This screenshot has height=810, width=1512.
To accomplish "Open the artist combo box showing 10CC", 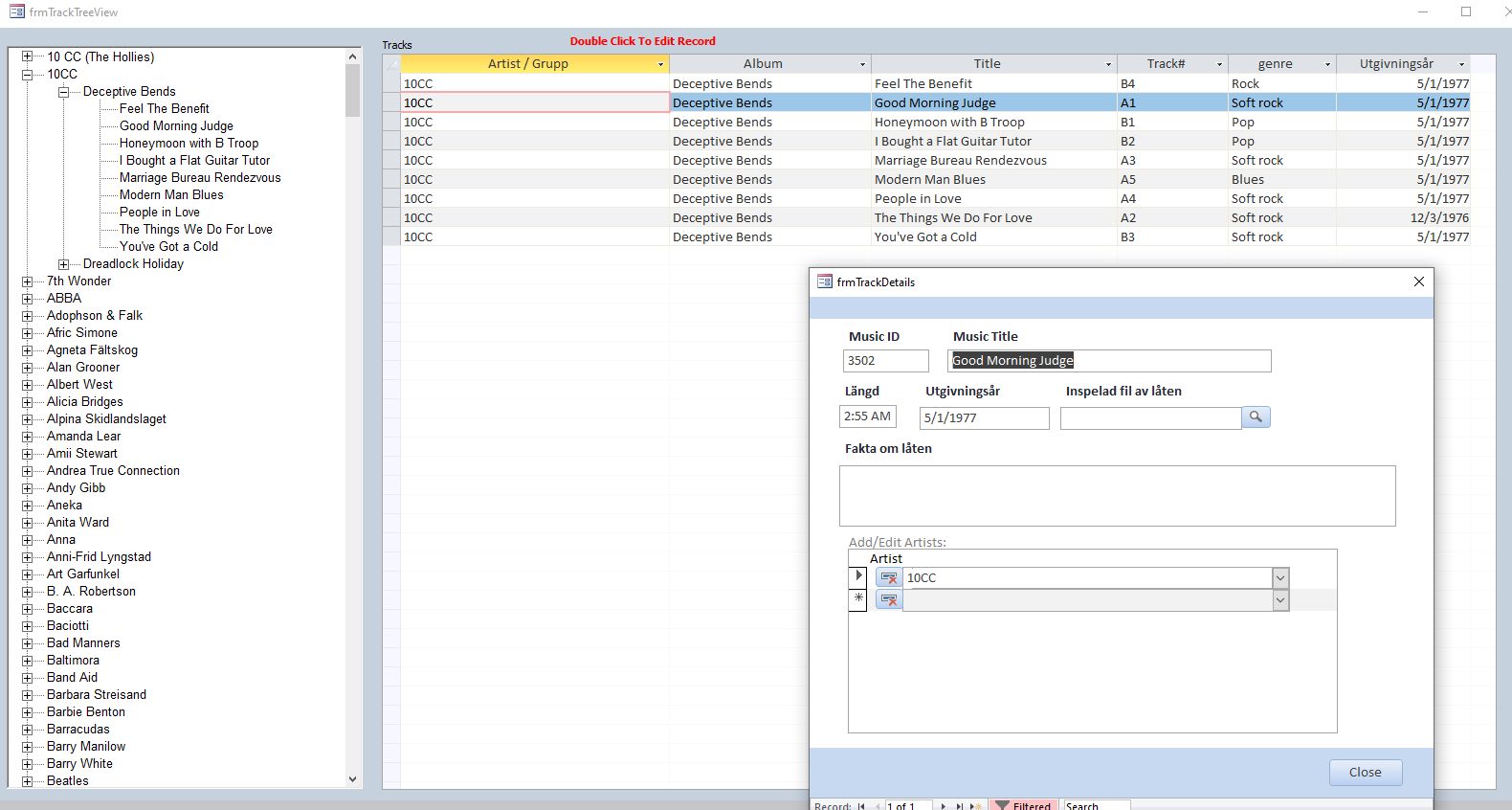I will tap(1280, 577).
